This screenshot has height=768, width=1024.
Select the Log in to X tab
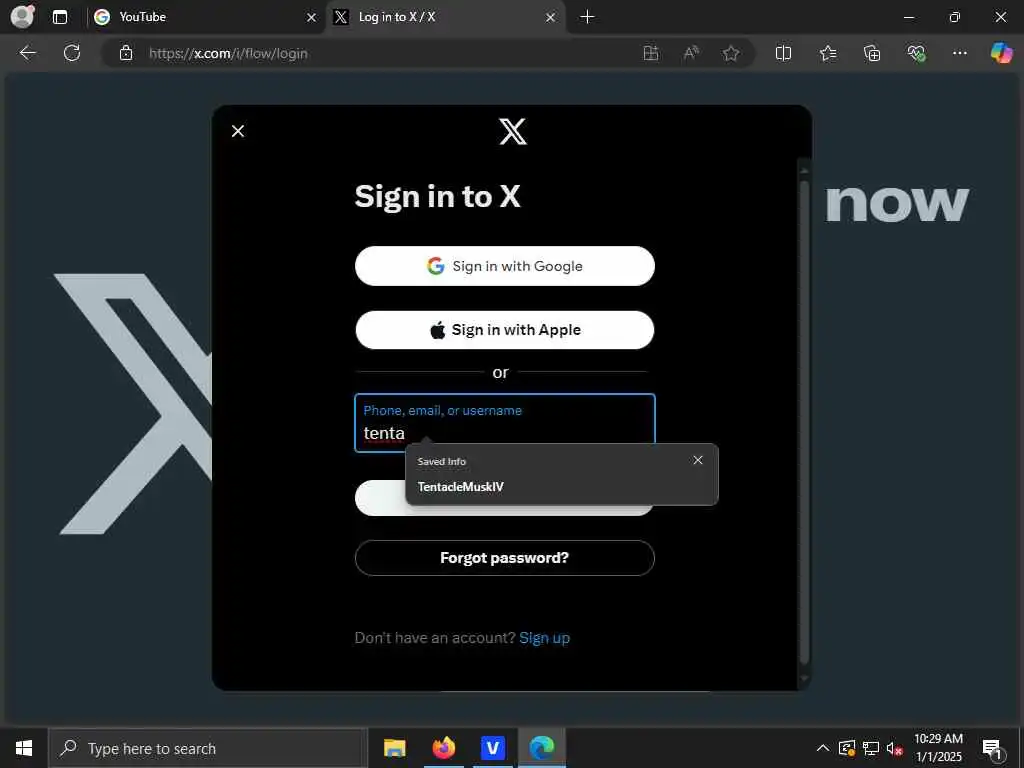click(445, 17)
